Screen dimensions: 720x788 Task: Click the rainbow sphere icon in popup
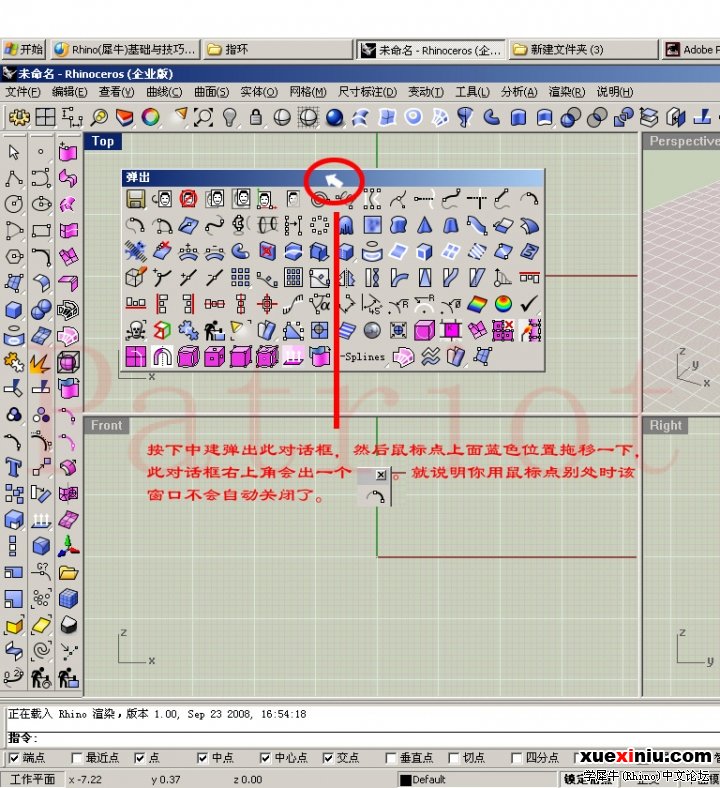(x=503, y=304)
